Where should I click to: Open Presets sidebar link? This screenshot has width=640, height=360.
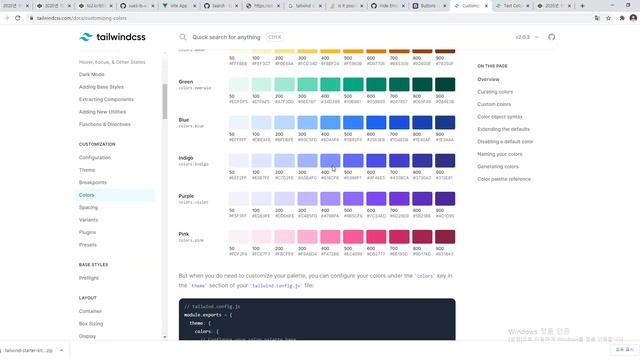click(x=88, y=245)
